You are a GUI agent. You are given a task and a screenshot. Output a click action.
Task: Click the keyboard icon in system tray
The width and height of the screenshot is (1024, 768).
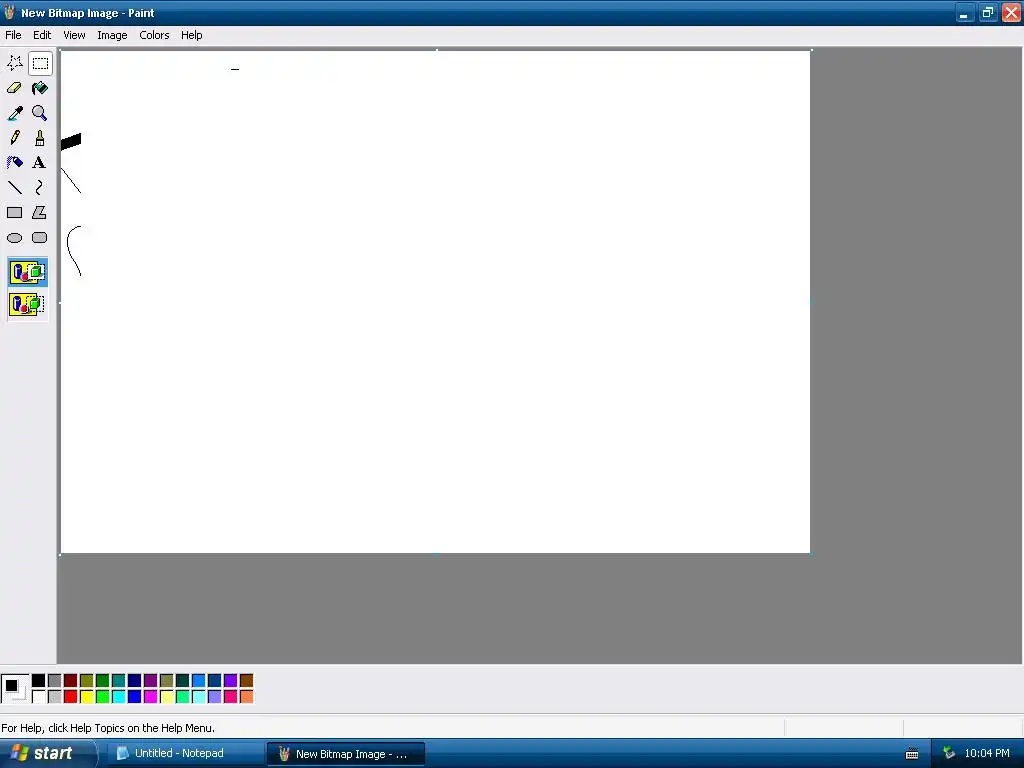pyautogui.click(x=912, y=754)
